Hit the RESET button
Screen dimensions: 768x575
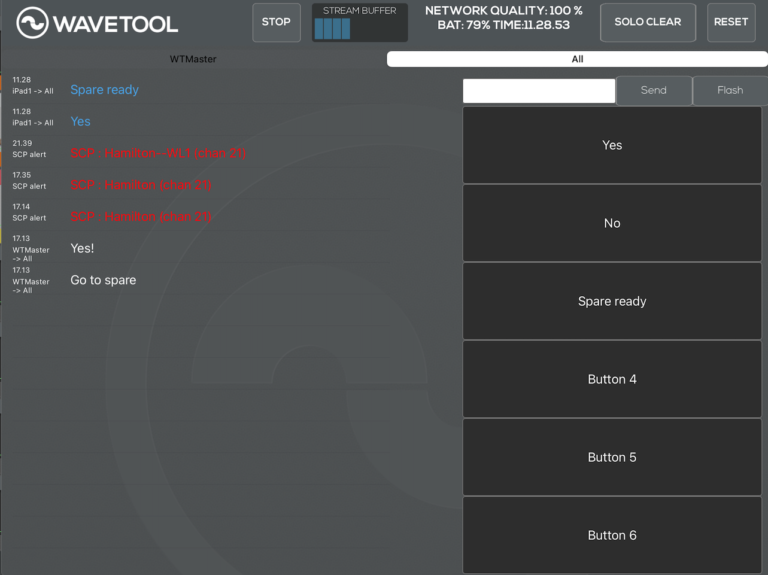click(731, 22)
